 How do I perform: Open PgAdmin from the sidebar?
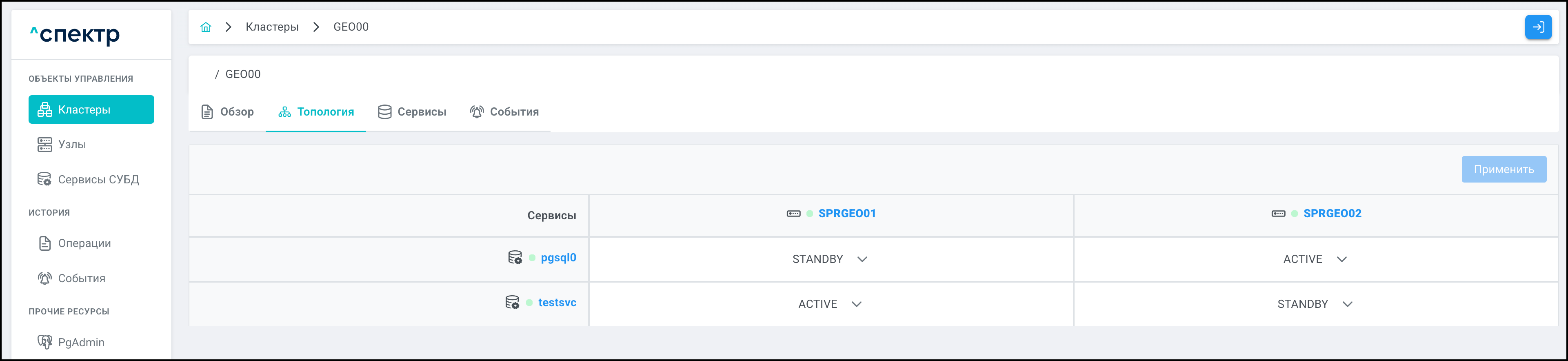pyautogui.click(x=81, y=342)
